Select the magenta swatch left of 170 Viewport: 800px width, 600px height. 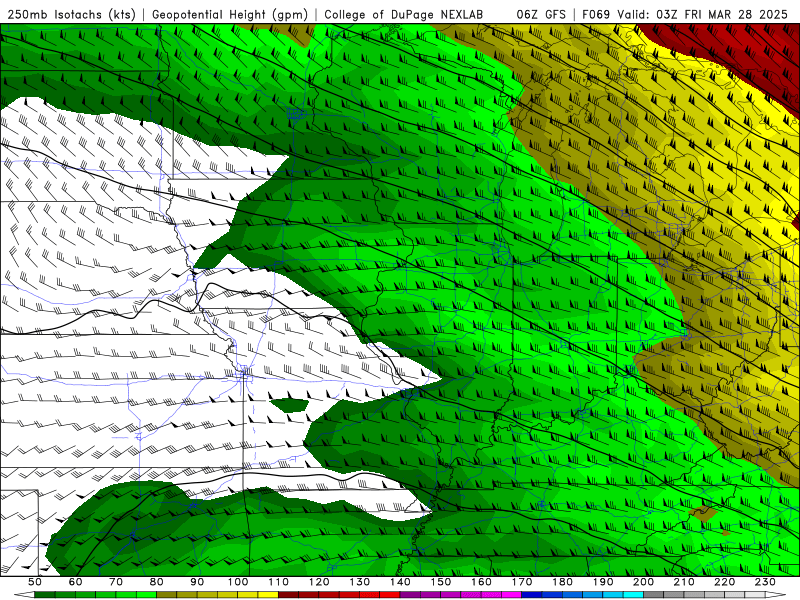pyautogui.click(x=512, y=595)
